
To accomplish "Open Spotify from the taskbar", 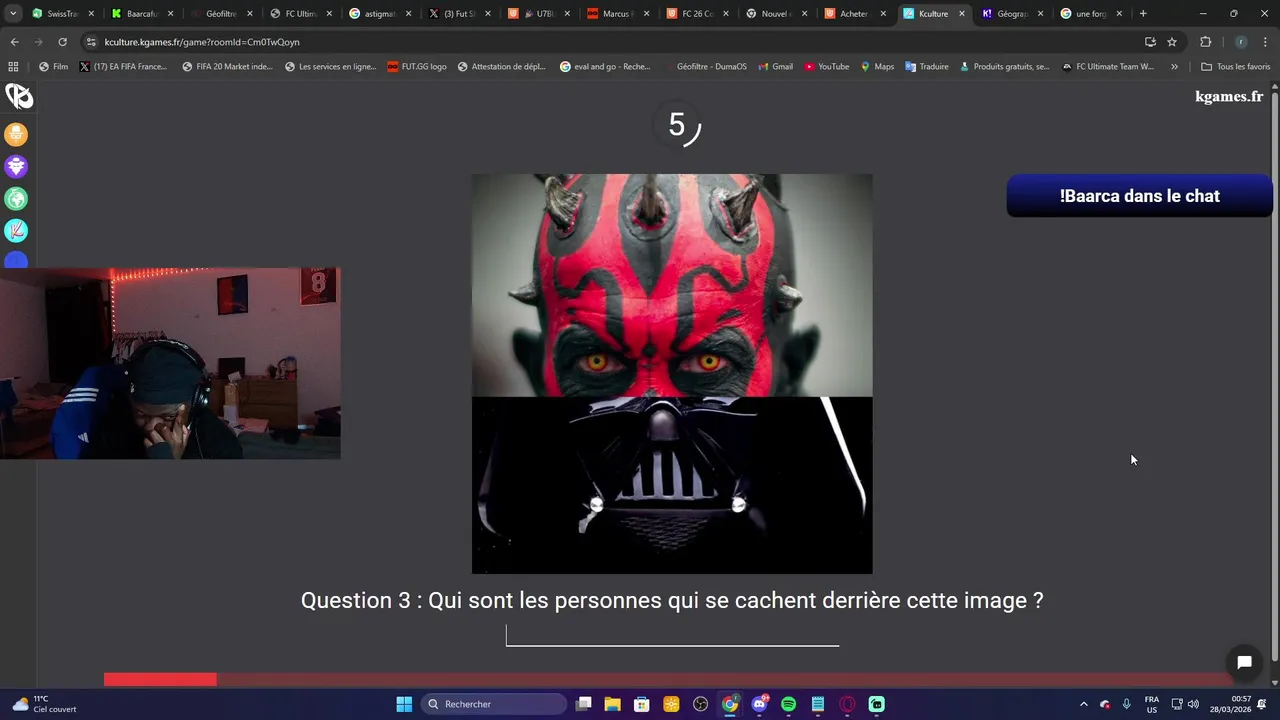I will click(x=788, y=704).
